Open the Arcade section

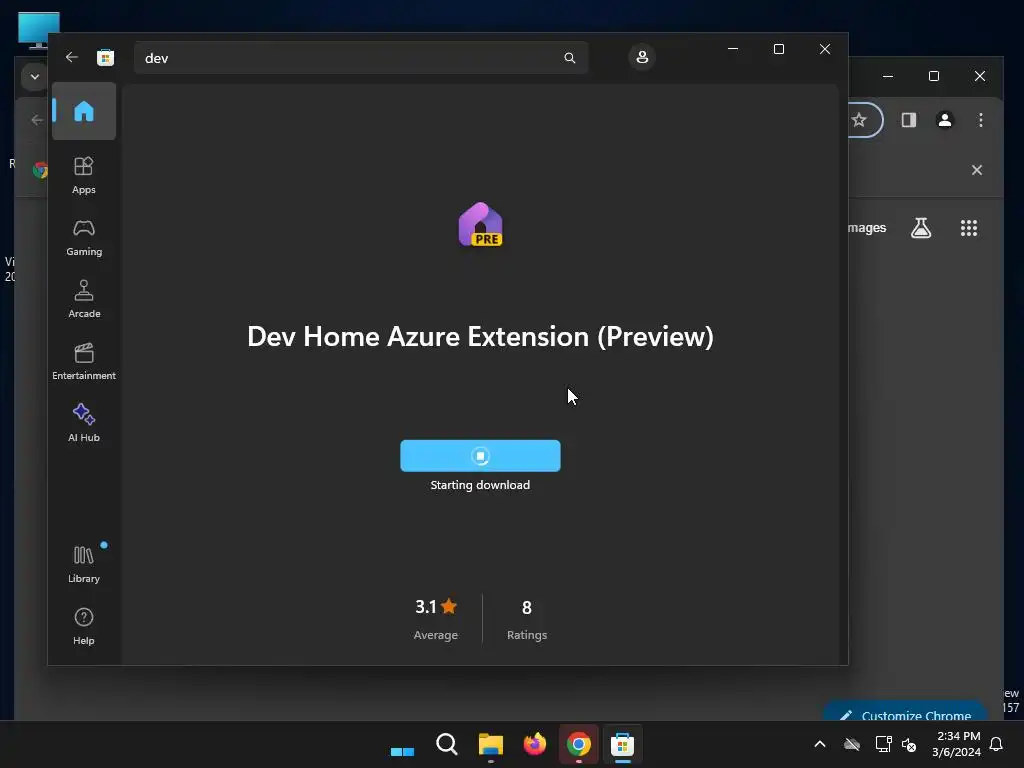pos(84,300)
